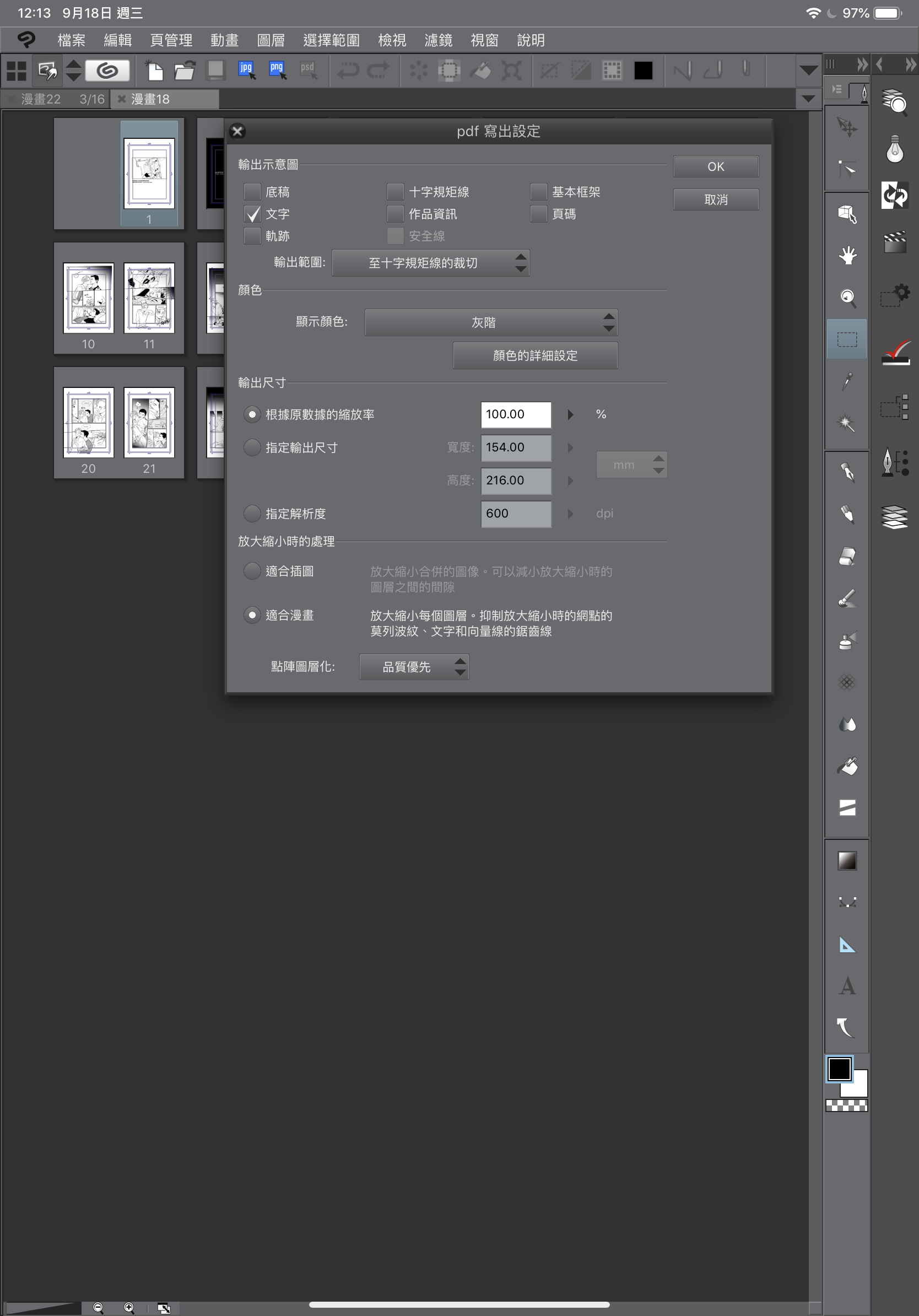Enable the 底稿 checkbox
Viewport: 919px width, 1316px height.
pyautogui.click(x=252, y=192)
